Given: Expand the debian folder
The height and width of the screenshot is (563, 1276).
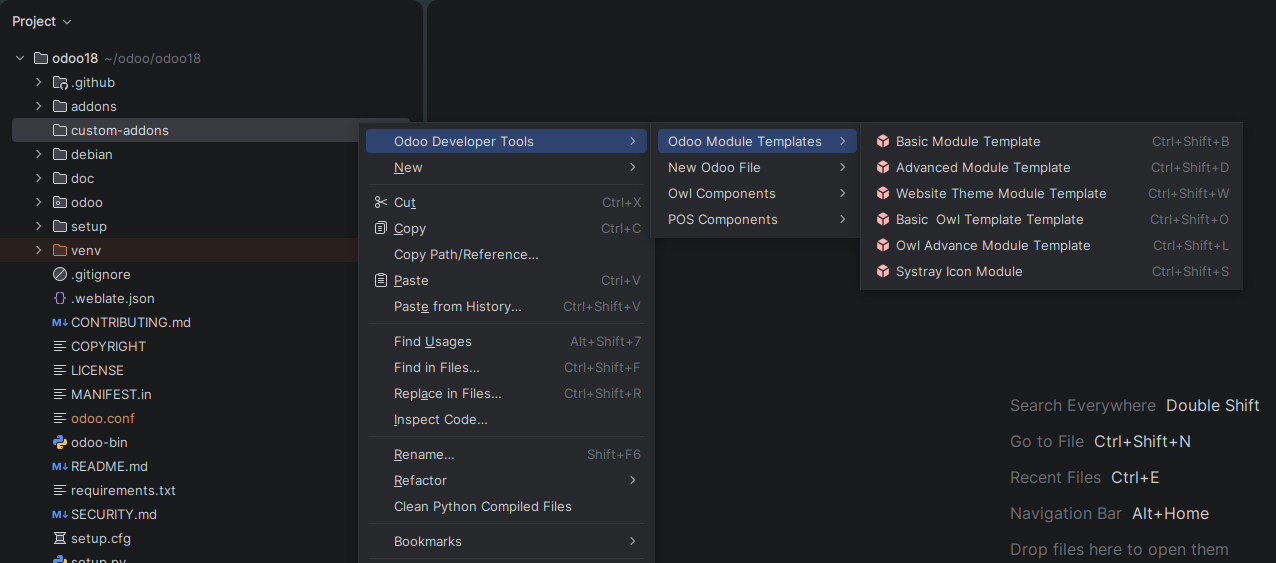Looking at the screenshot, I should pyautogui.click(x=39, y=154).
